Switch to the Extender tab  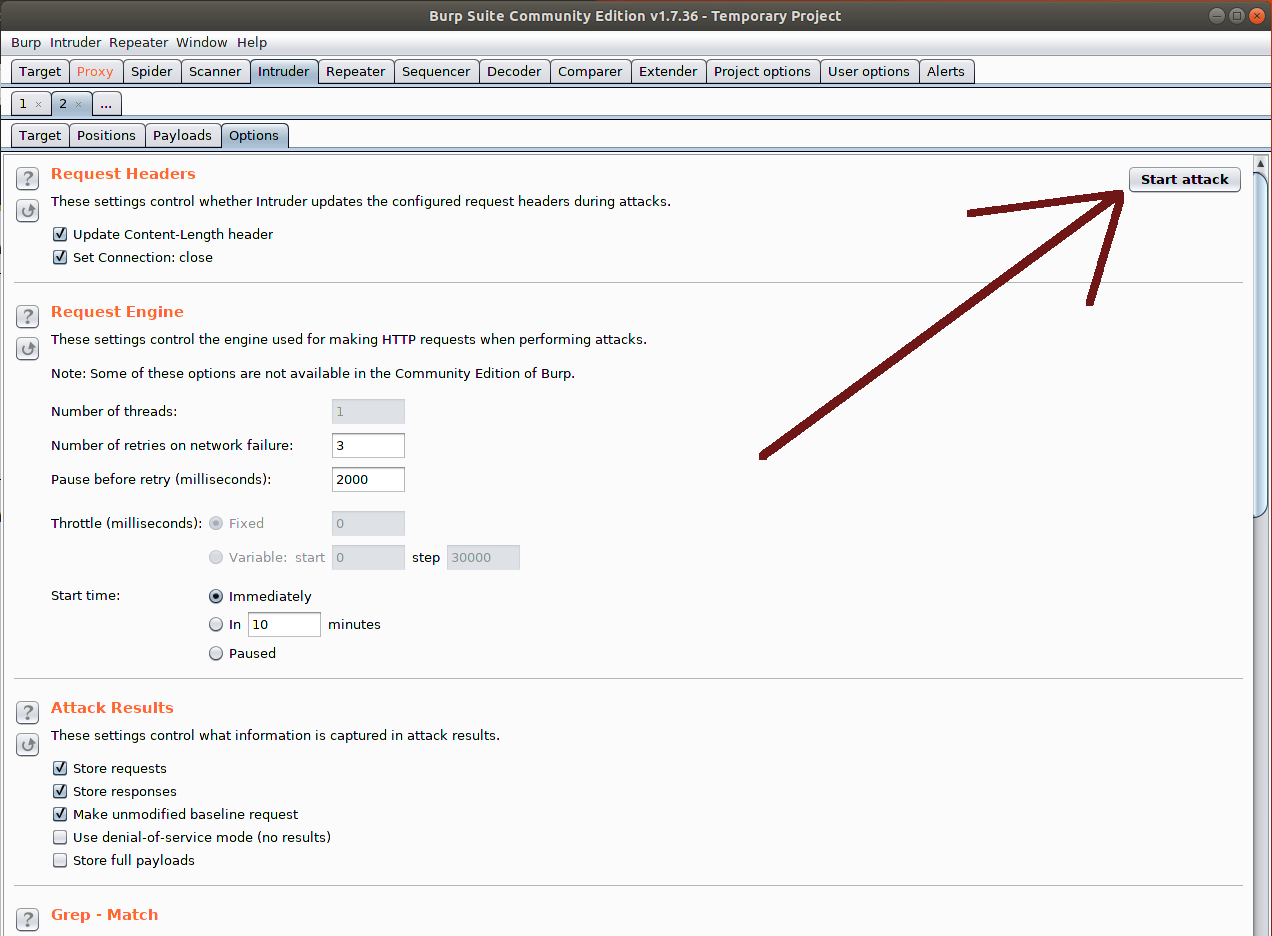coord(668,71)
